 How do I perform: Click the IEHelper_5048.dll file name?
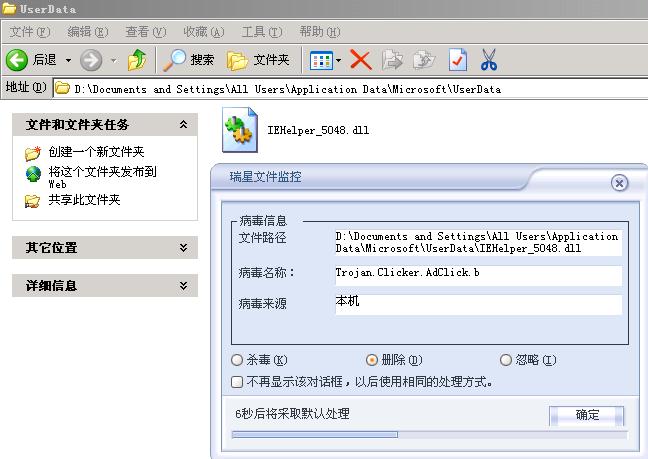(318, 130)
